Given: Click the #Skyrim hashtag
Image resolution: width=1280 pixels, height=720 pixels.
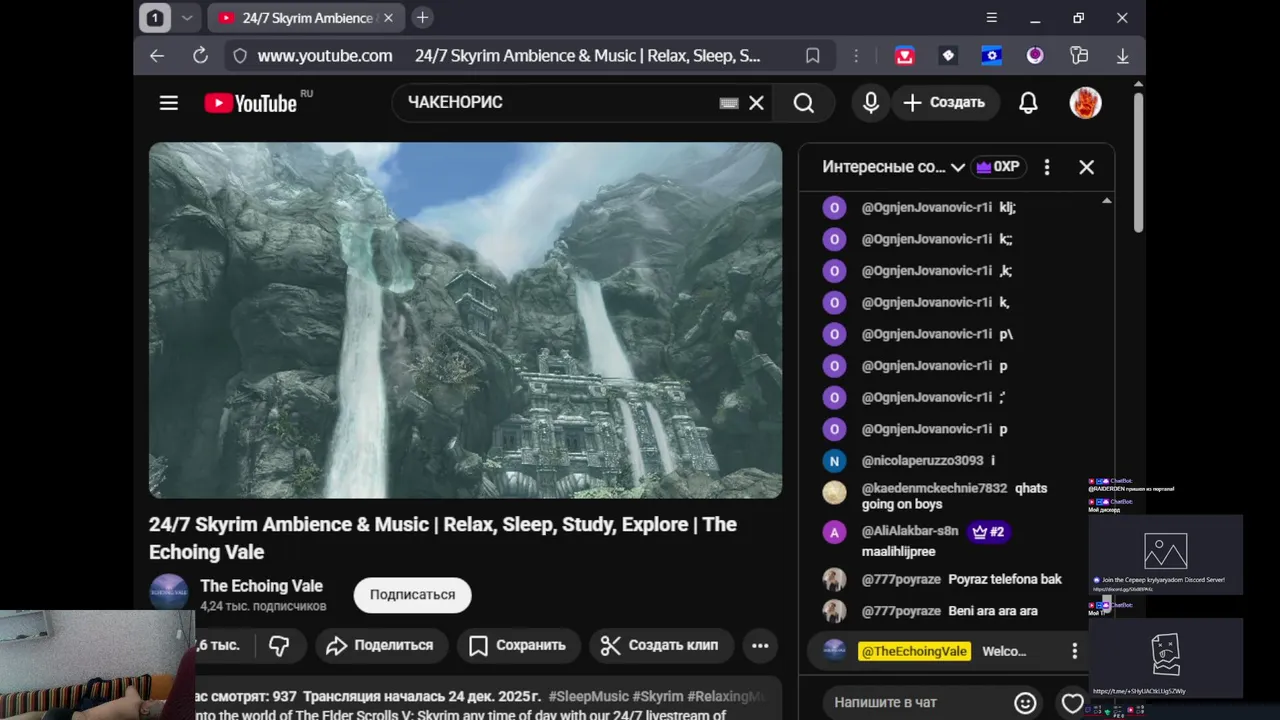Looking at the screenshot, I should 658,696.
